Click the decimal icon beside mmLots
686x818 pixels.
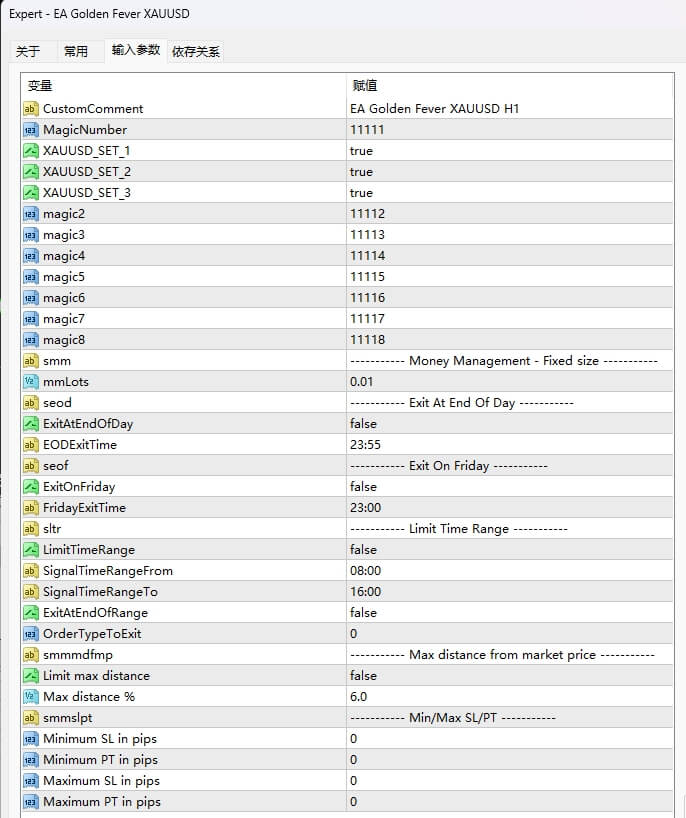click(30, 381)
